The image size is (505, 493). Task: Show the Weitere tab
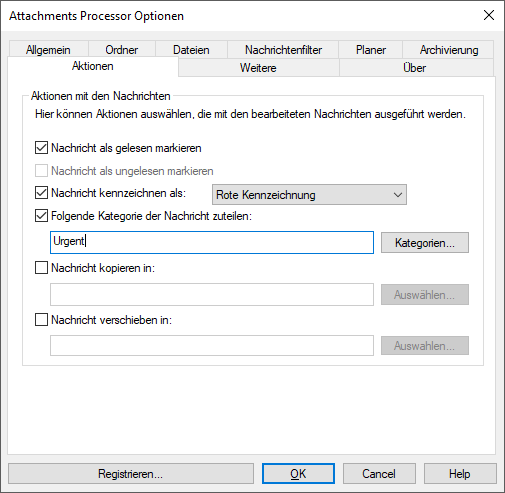(x=258, y=68)
